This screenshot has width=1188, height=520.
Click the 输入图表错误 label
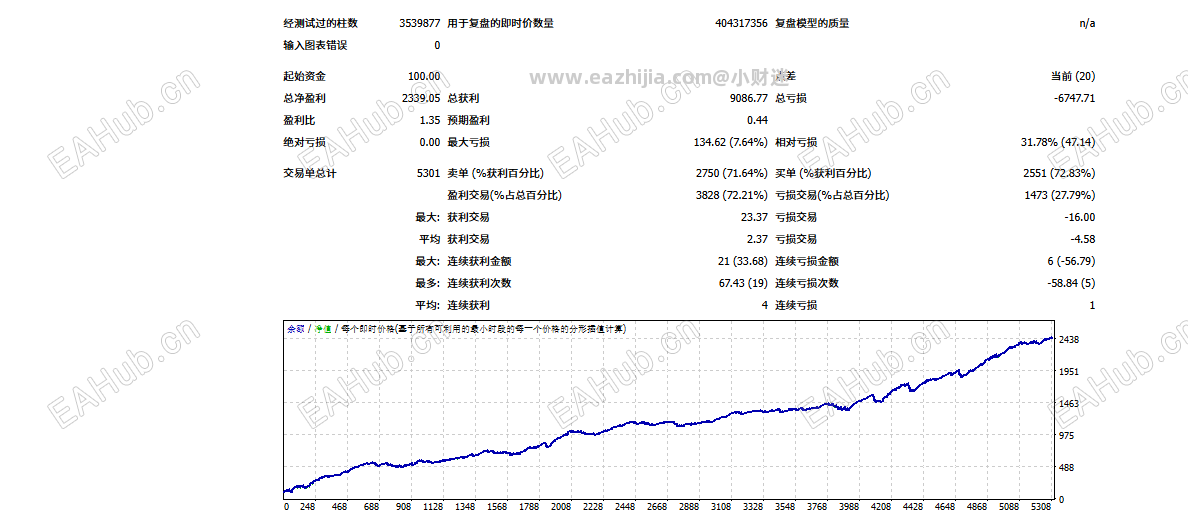pyautogui.click(x=315, y=45)
